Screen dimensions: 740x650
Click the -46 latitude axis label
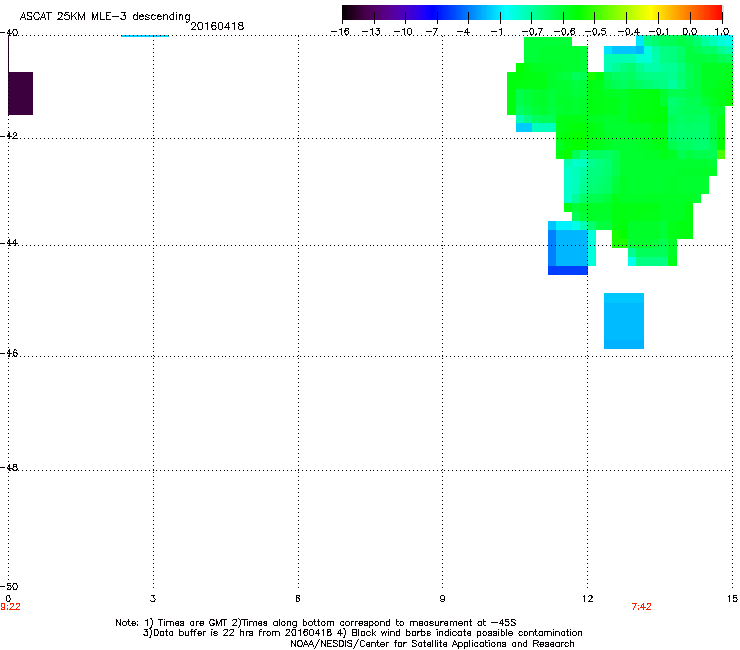pyautogui.click(x=9, y=353)
